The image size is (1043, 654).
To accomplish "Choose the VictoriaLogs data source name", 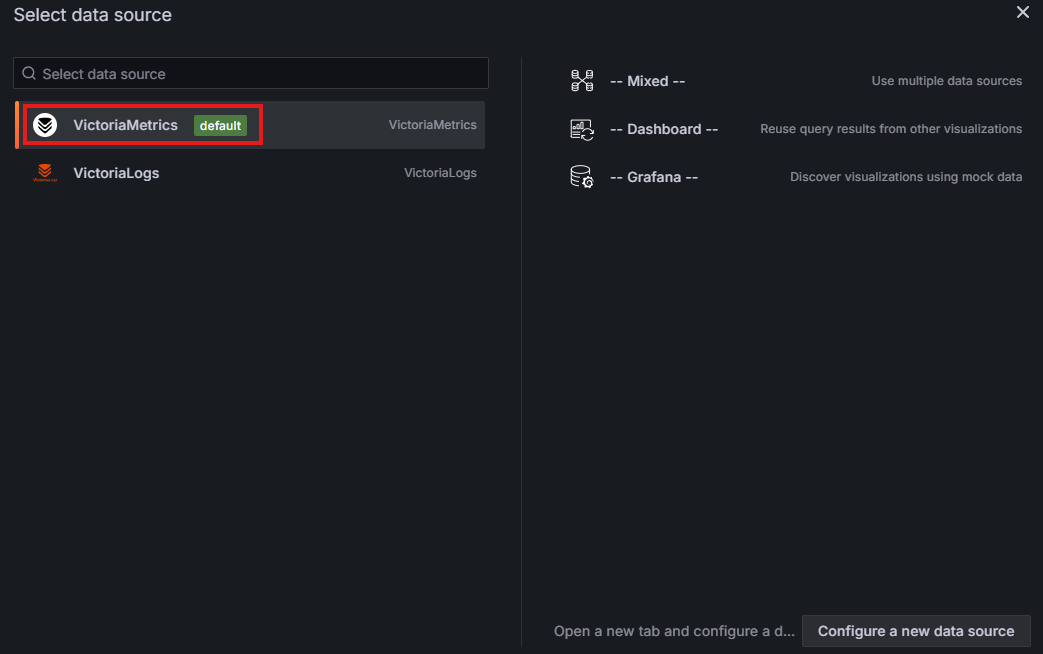I will pos(116,173).
